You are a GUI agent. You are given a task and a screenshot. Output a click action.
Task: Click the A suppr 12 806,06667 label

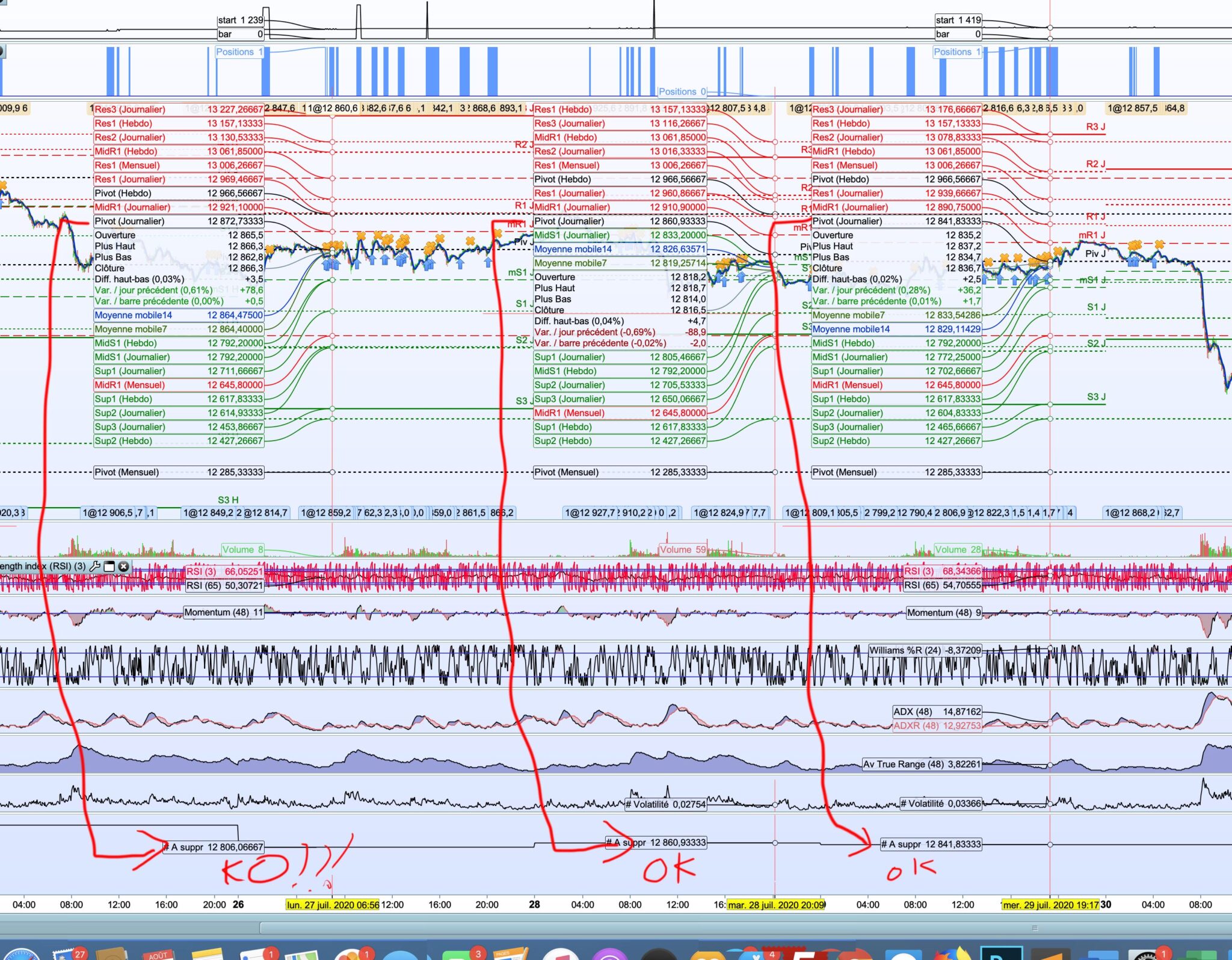click(x=214, y=847)
